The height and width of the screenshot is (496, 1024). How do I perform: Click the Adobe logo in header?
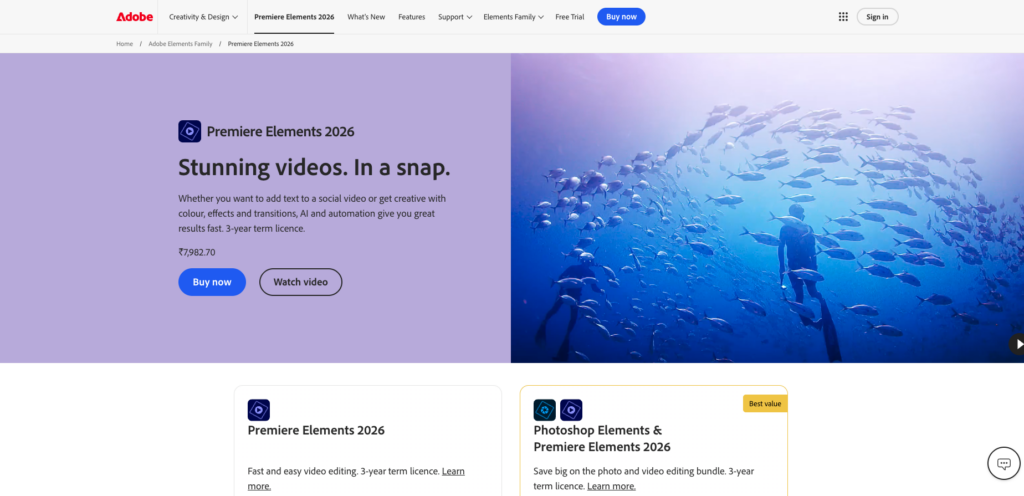(135, 17)
